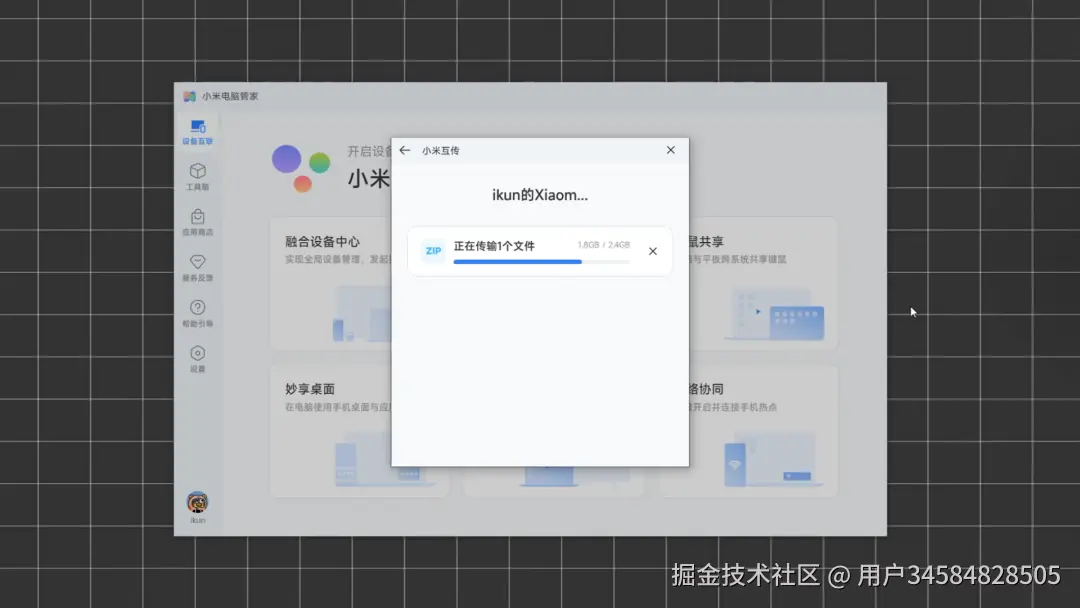
Task: Click the 小米电脑管家 logo icon
Action: pyautogui.click(x=189, y=96)
